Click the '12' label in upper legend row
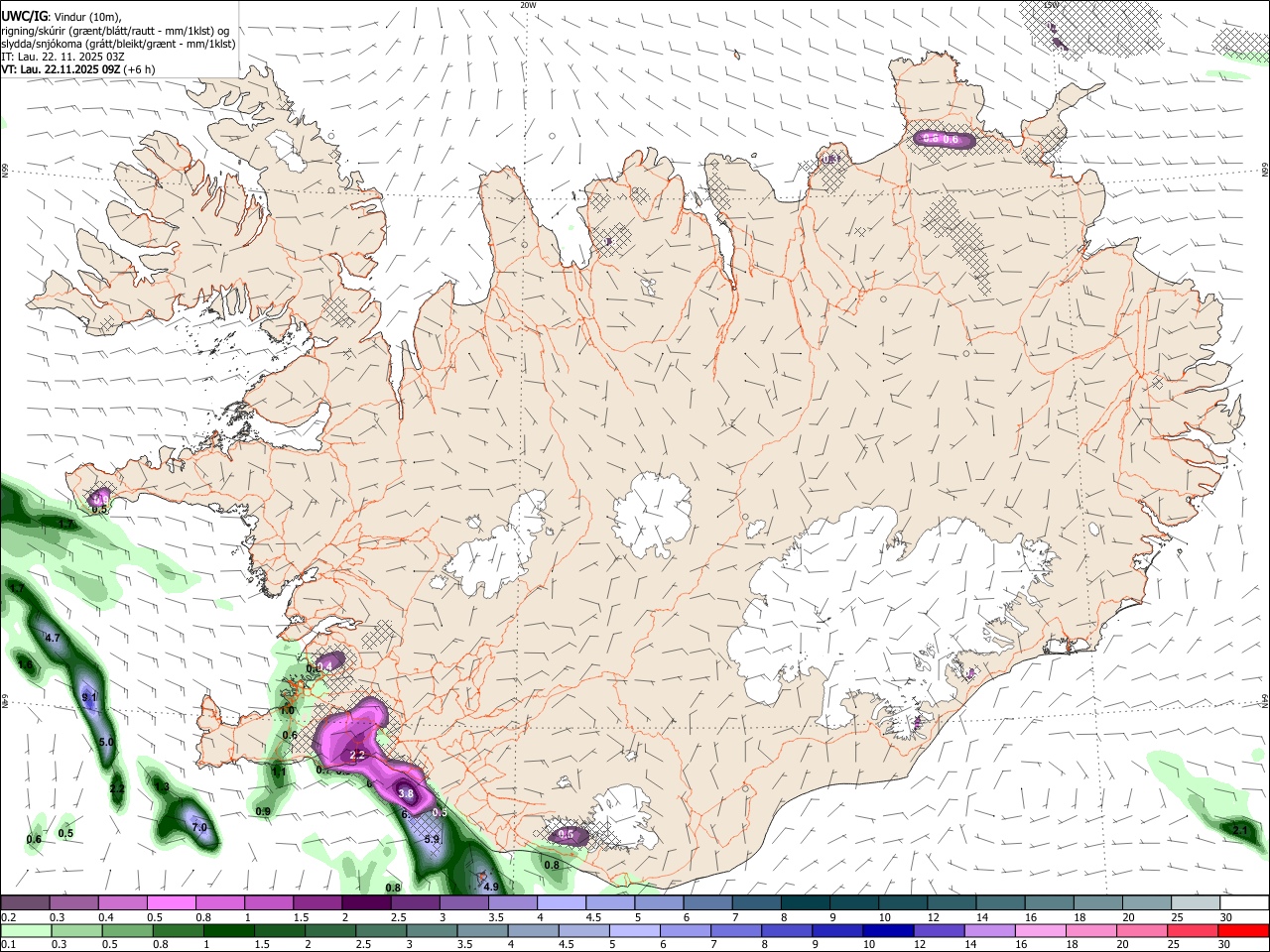 (x=934, y=917)
